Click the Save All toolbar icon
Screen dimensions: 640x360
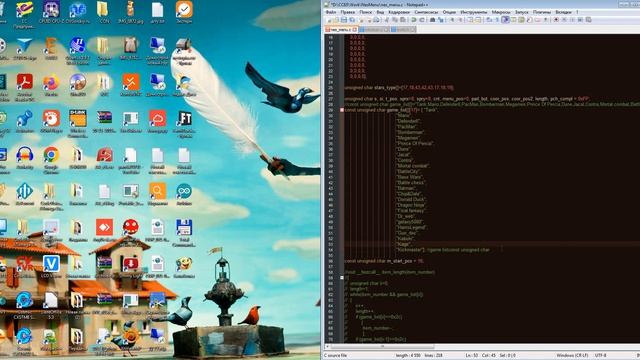click(352, 20)
